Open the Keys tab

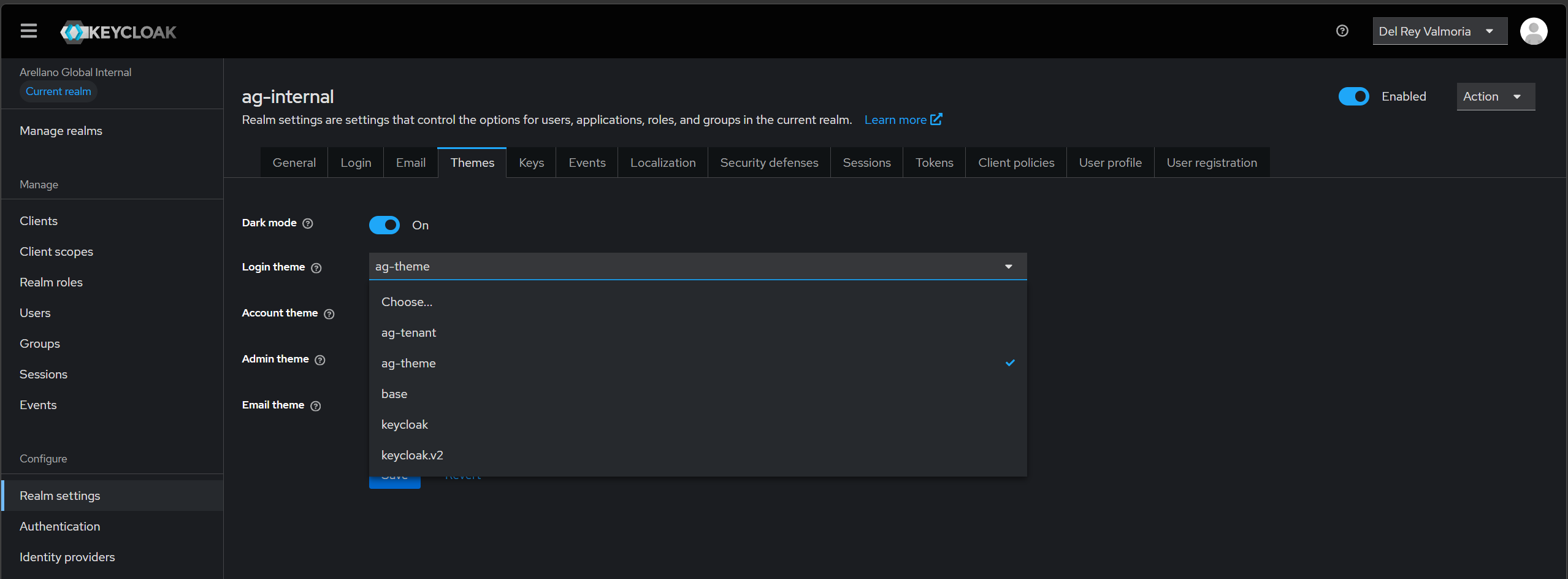coord(531,163)
